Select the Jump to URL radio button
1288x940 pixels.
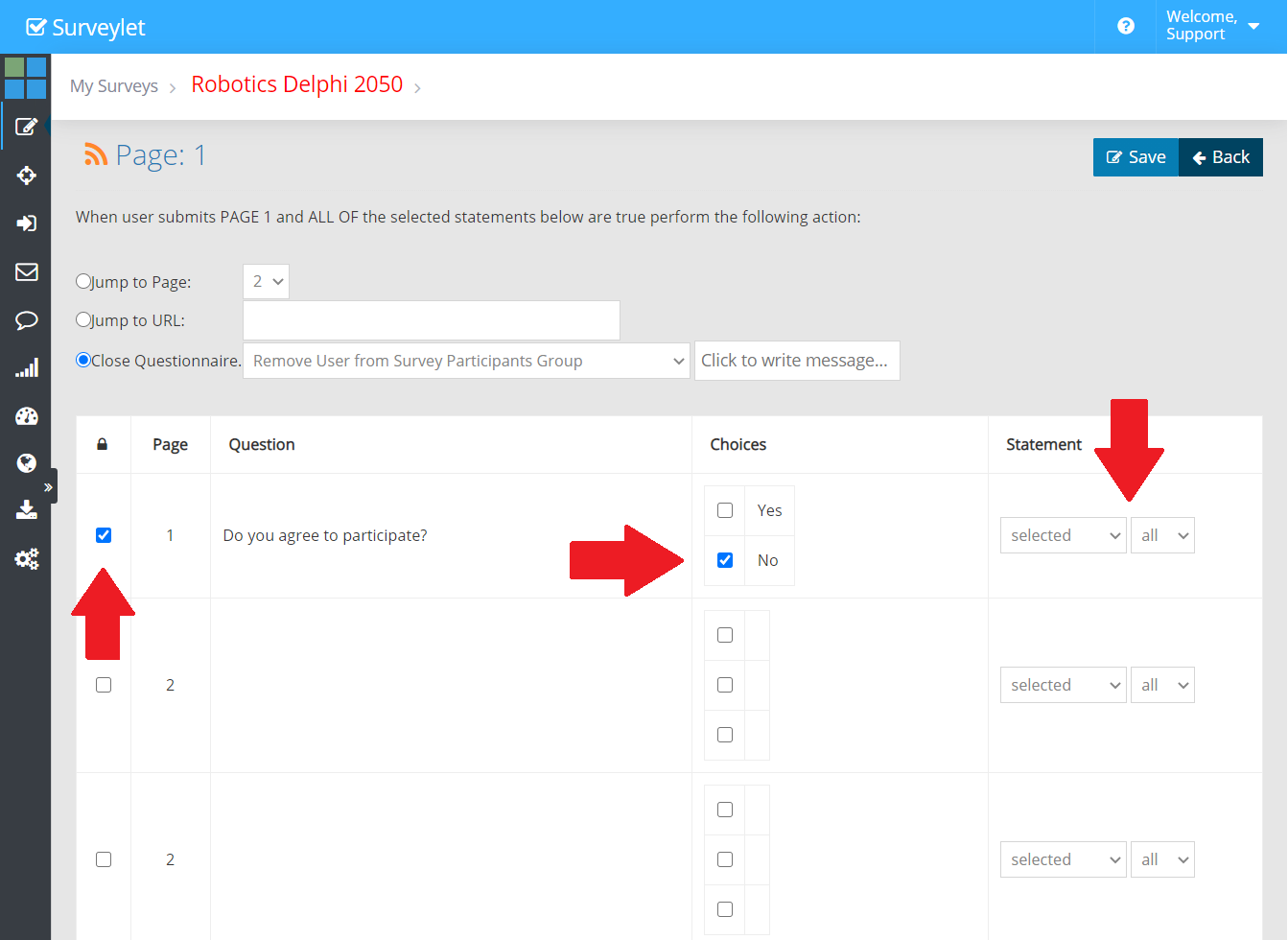click(83, 320)
